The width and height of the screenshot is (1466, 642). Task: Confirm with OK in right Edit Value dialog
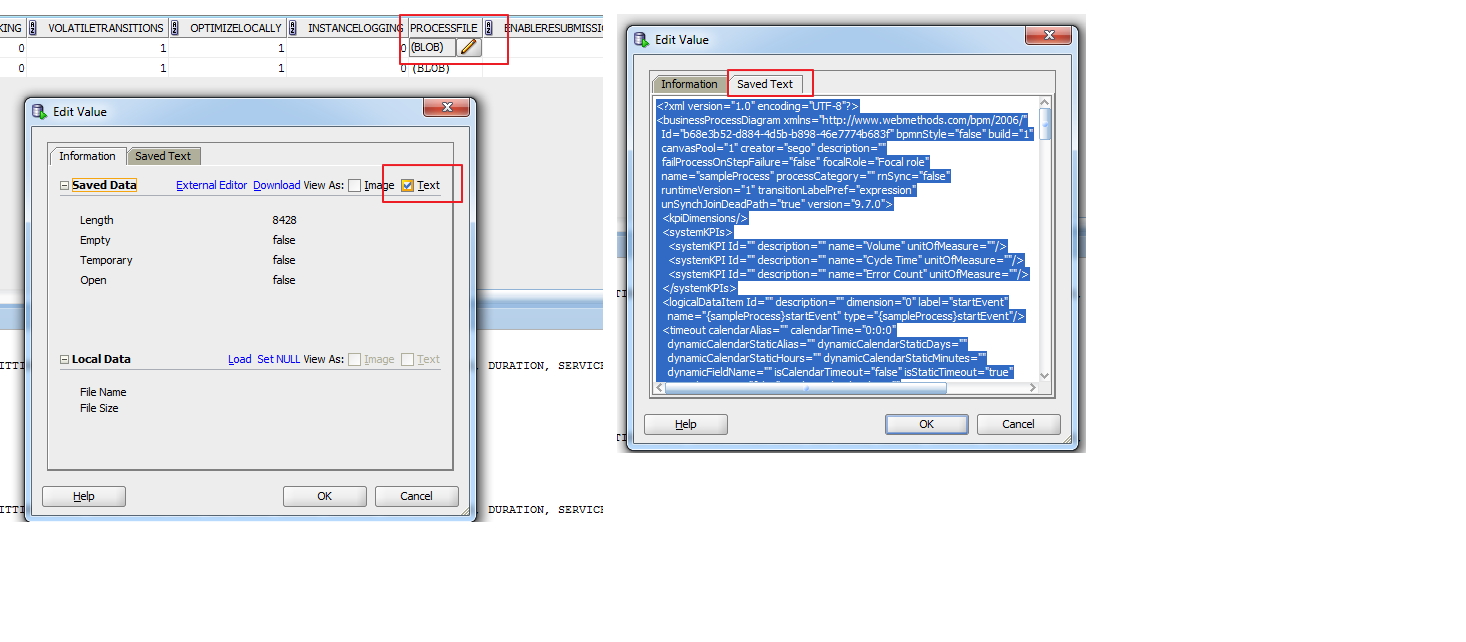(x=927, y=424)
